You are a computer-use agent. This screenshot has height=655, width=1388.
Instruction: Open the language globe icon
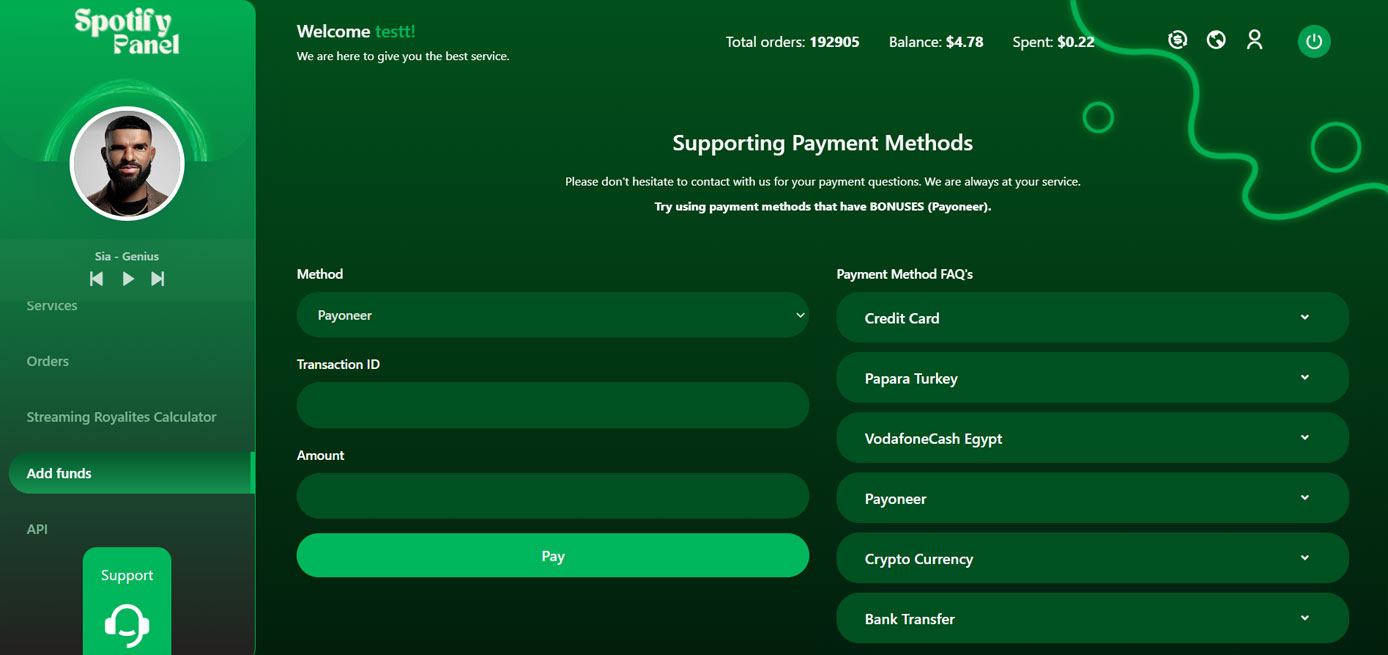(x=1216, y=40)
